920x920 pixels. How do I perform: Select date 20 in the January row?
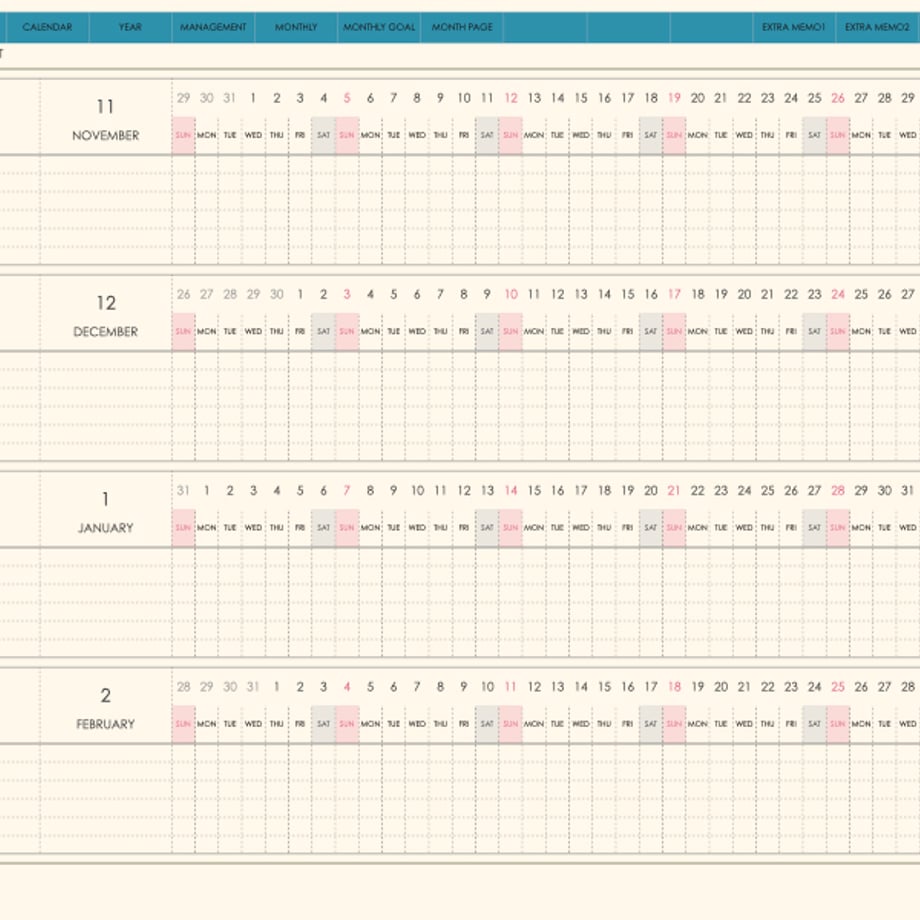coord(651,491)
